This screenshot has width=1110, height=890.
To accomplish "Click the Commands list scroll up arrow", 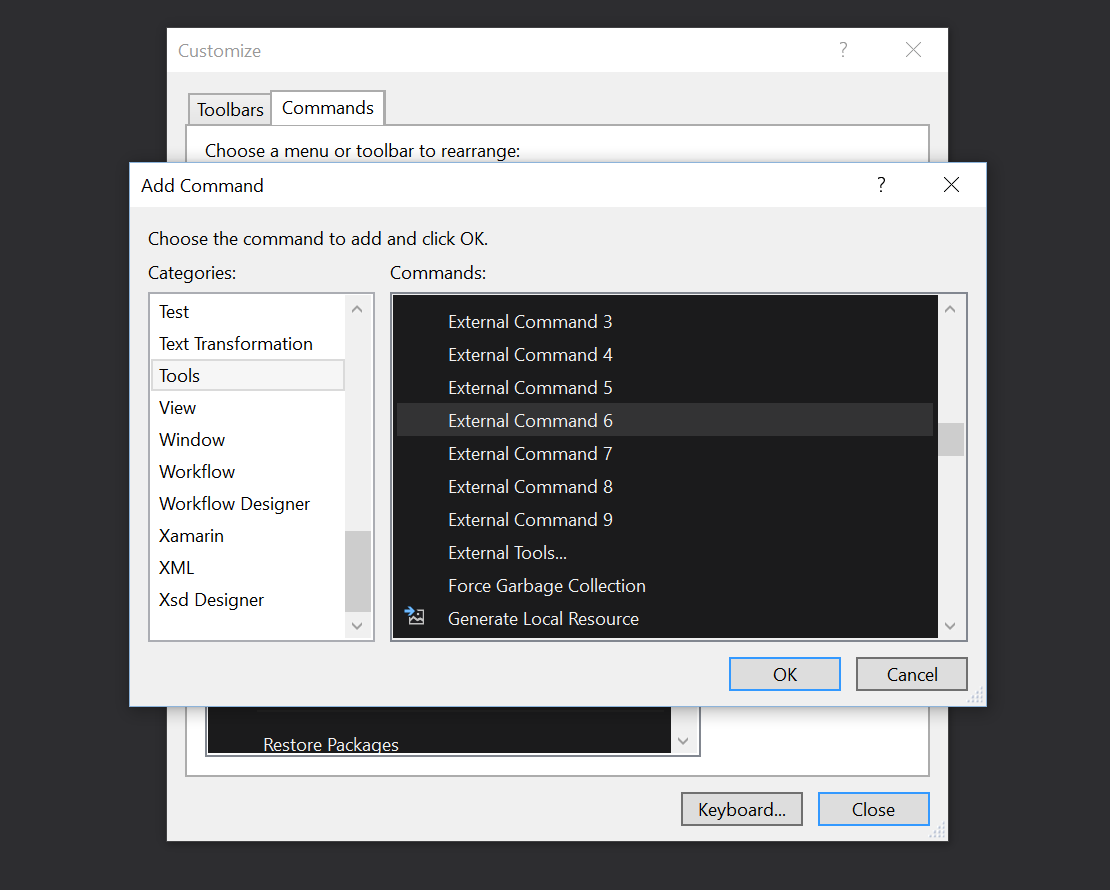I will point(951,309).
